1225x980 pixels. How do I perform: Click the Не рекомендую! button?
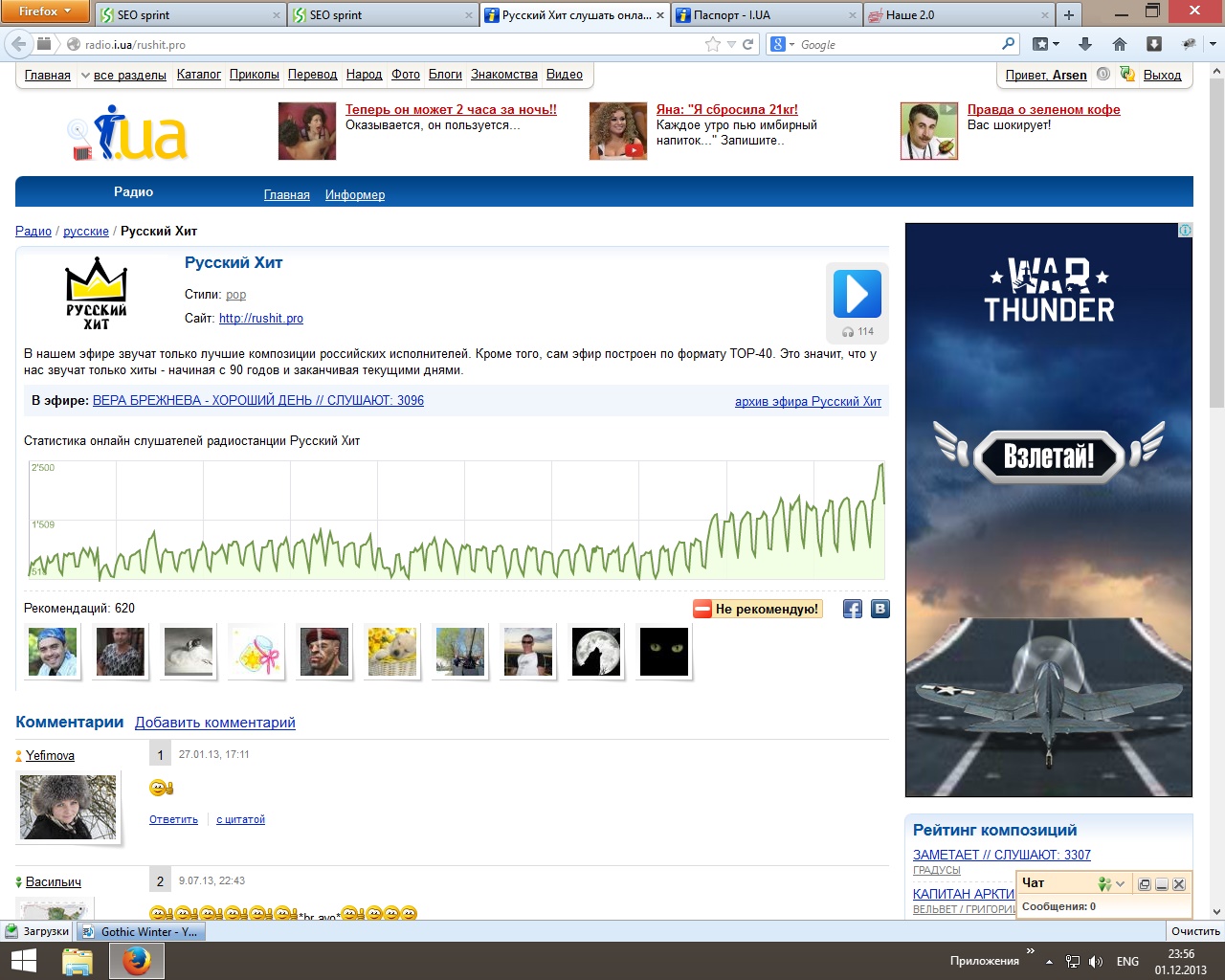(x=758, y=609)
